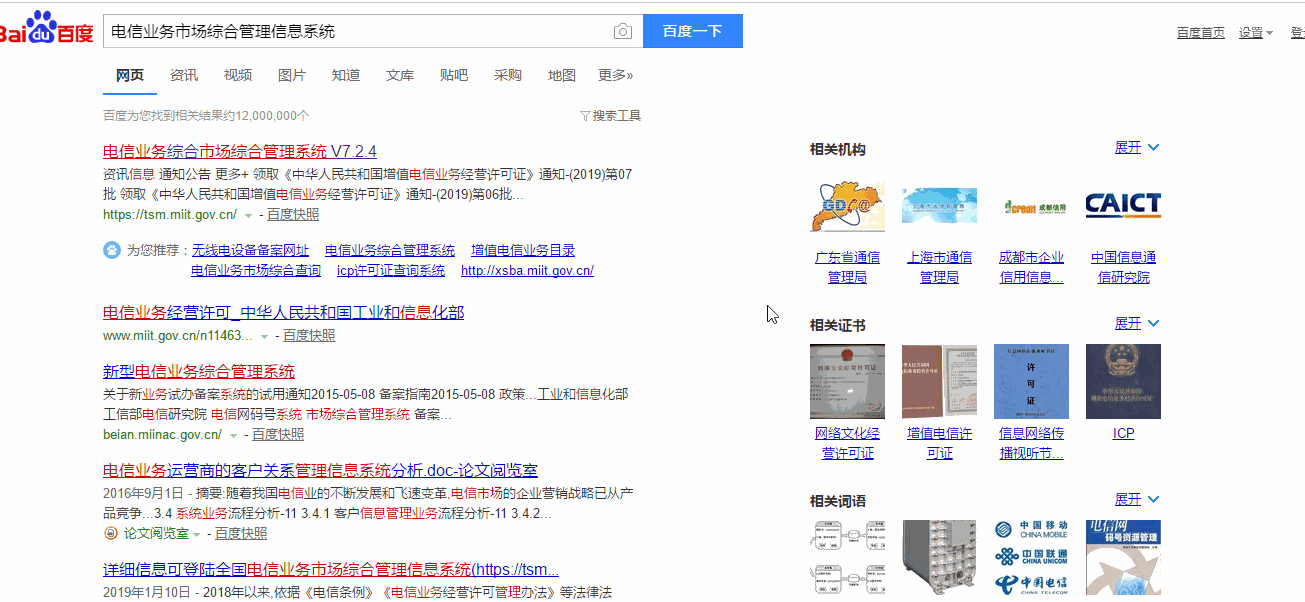Click flowchart diagram thumbnail under 相关词语
Screen dimensions: 1305x602
(x=847, y=558)
